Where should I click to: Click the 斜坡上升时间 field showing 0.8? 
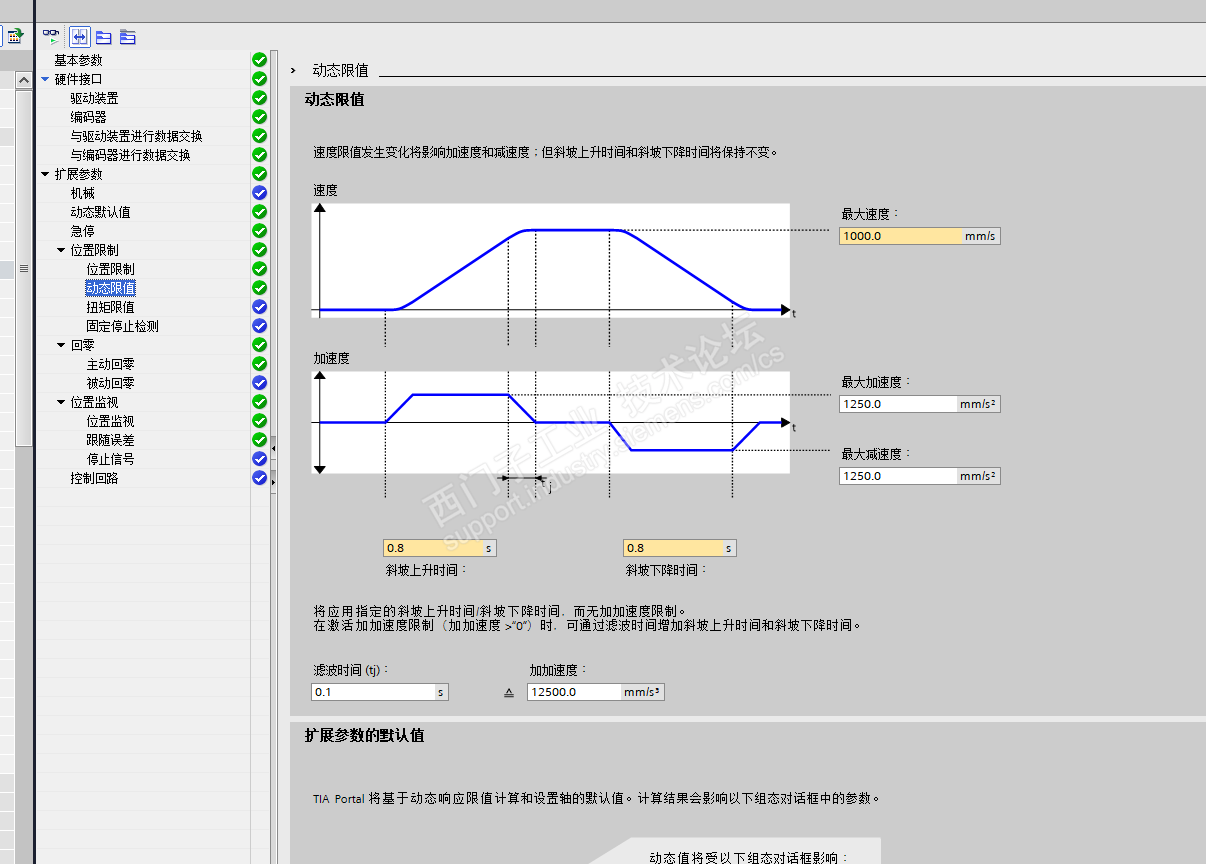click(x=434, y=548)
